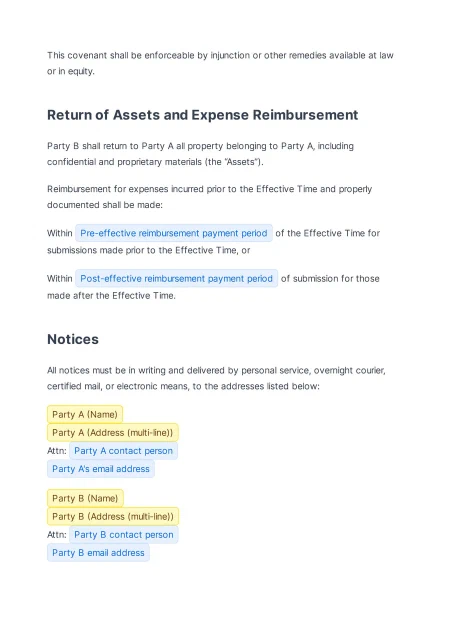Click the all notices must be in writing paragraph
Image resolution: width=450 pixels, height=636 pixels.
(216, 378)
